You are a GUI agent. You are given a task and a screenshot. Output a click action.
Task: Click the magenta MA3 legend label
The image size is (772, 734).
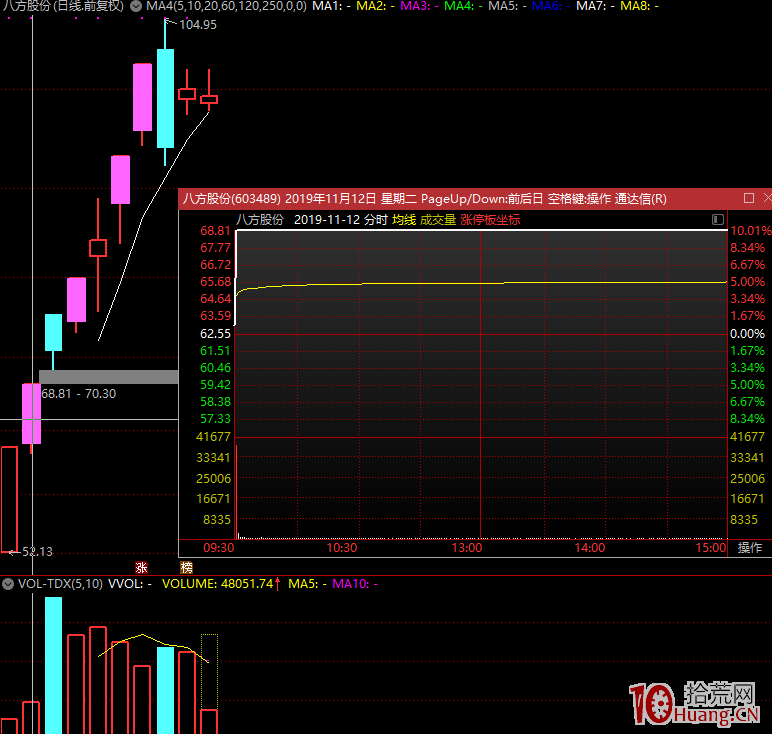point(419,6)
